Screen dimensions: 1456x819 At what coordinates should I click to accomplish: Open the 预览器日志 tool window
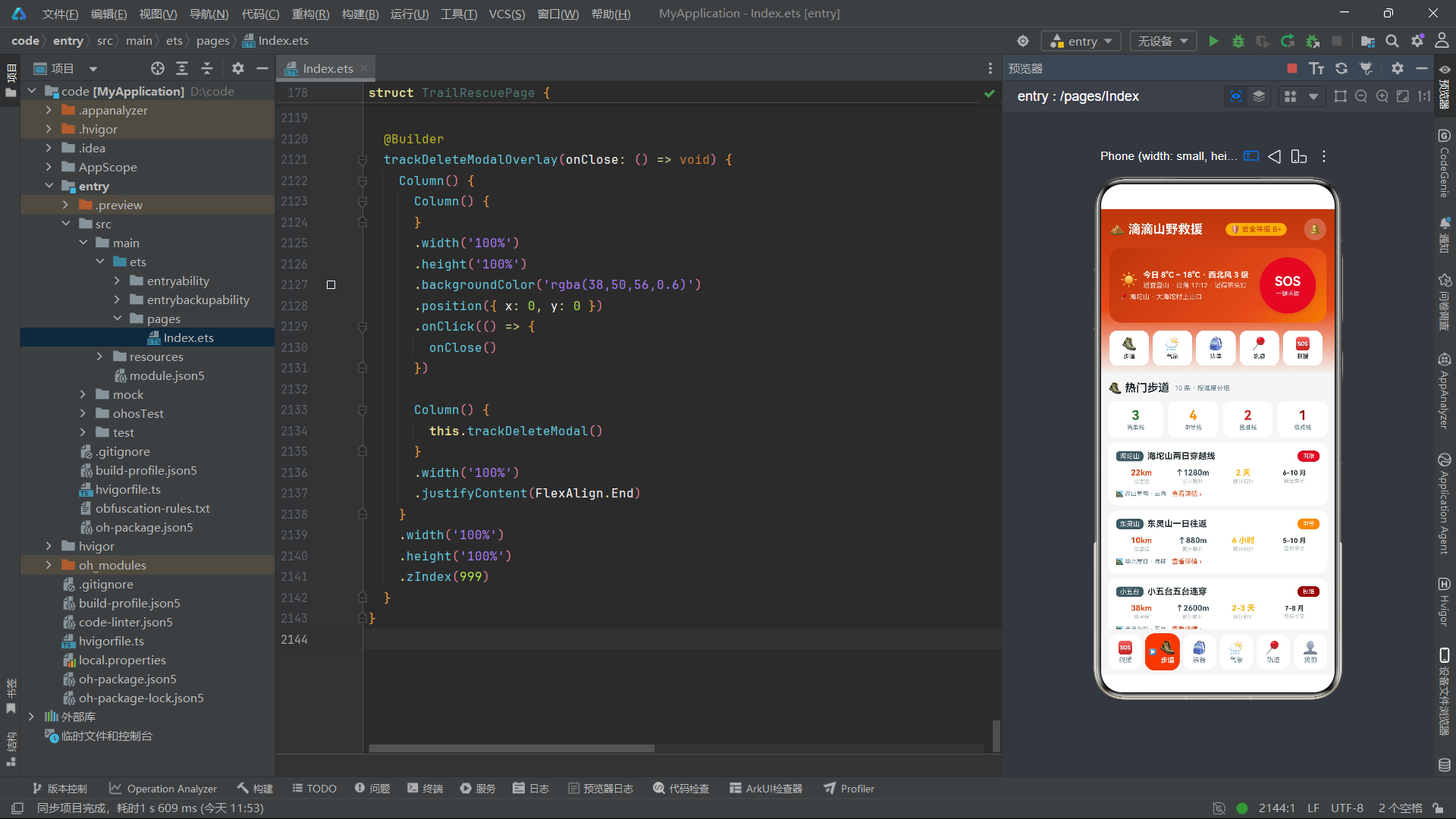pyautogui.click(x=601, y=789)
